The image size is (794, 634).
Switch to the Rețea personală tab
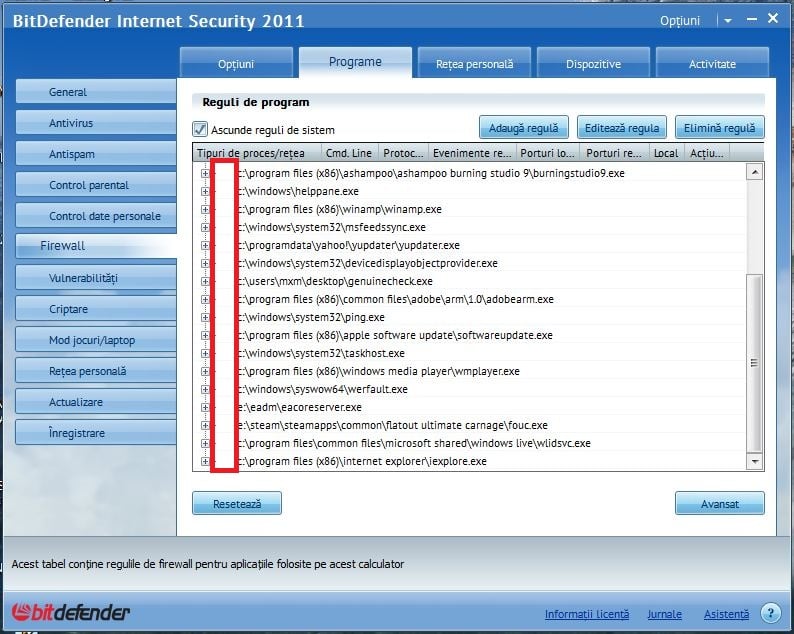click(x=474, y=63)
